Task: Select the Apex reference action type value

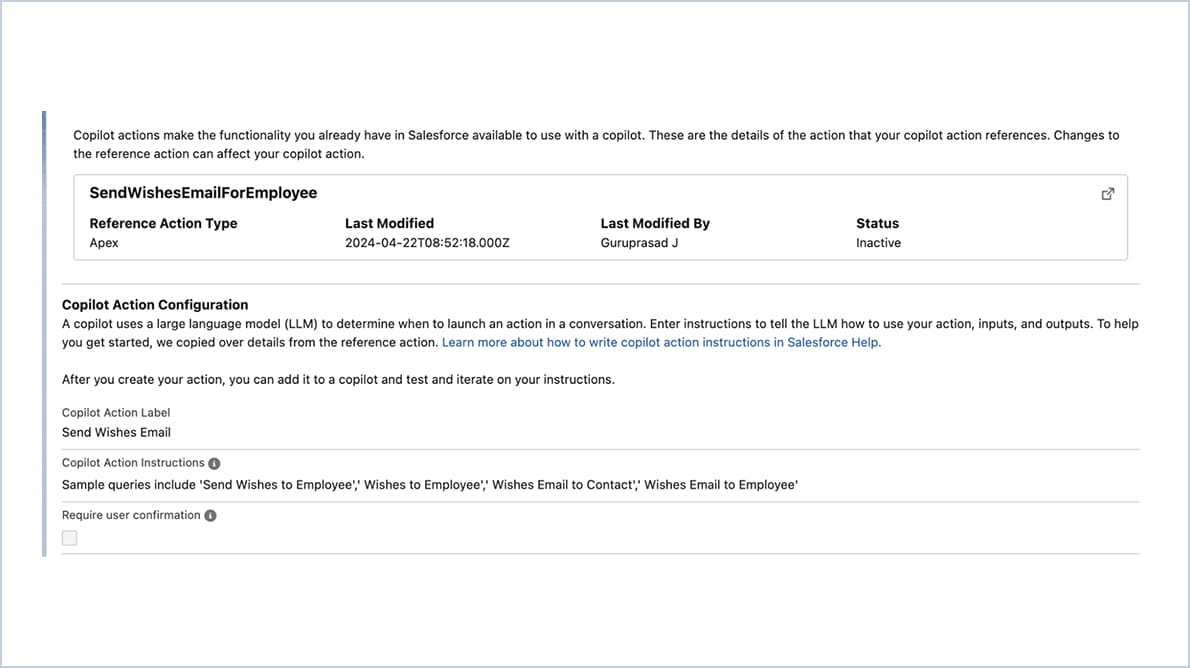Action: [x=103, y=242]
